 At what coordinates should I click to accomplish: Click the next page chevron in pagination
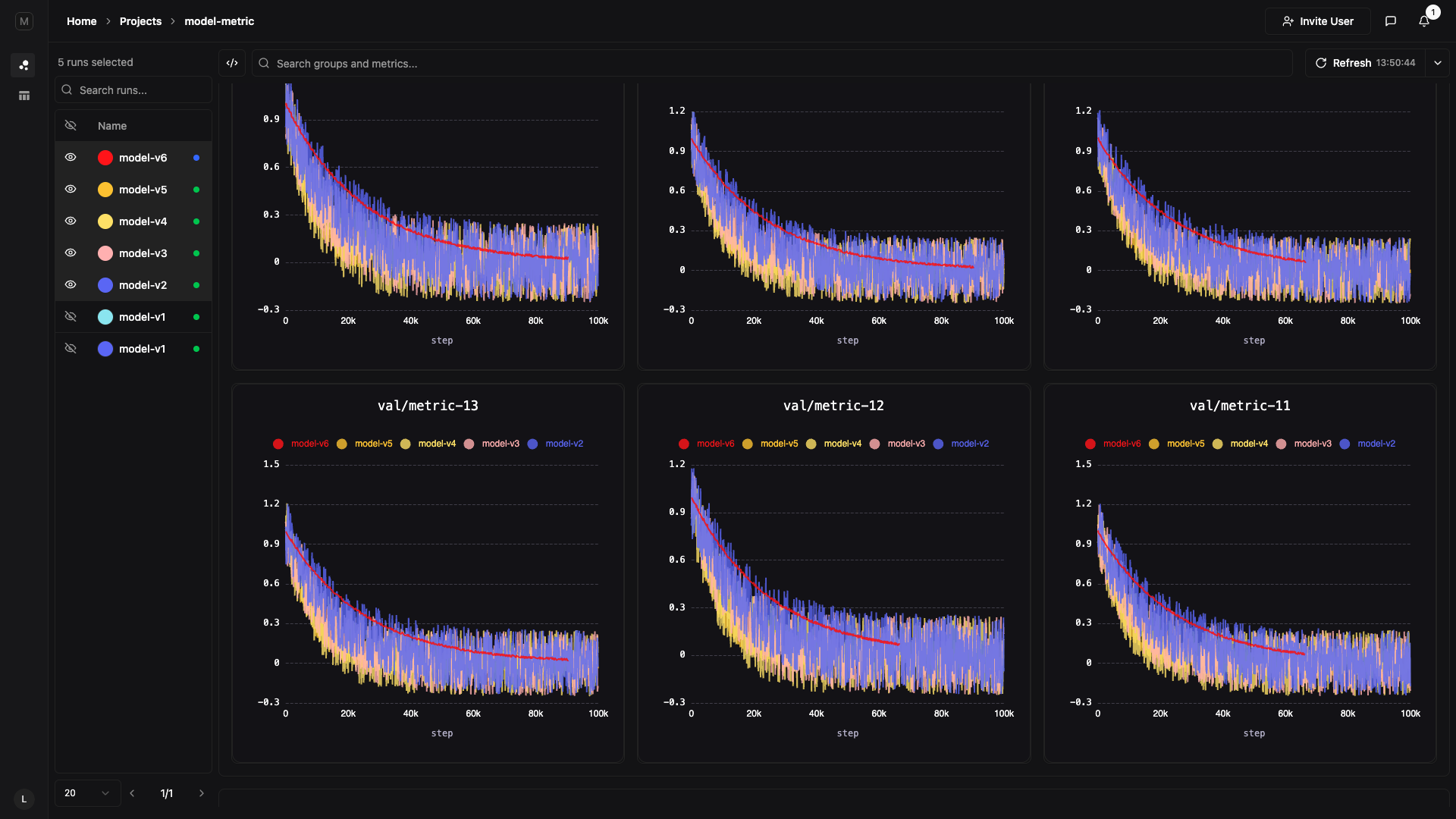[201, 792]
